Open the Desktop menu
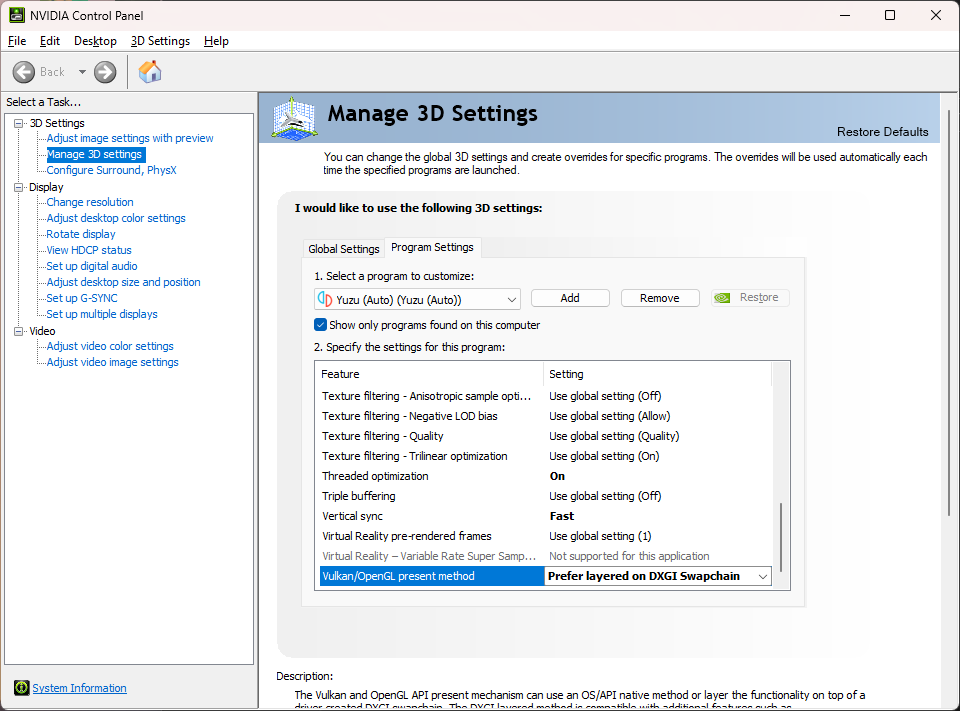 95,41
